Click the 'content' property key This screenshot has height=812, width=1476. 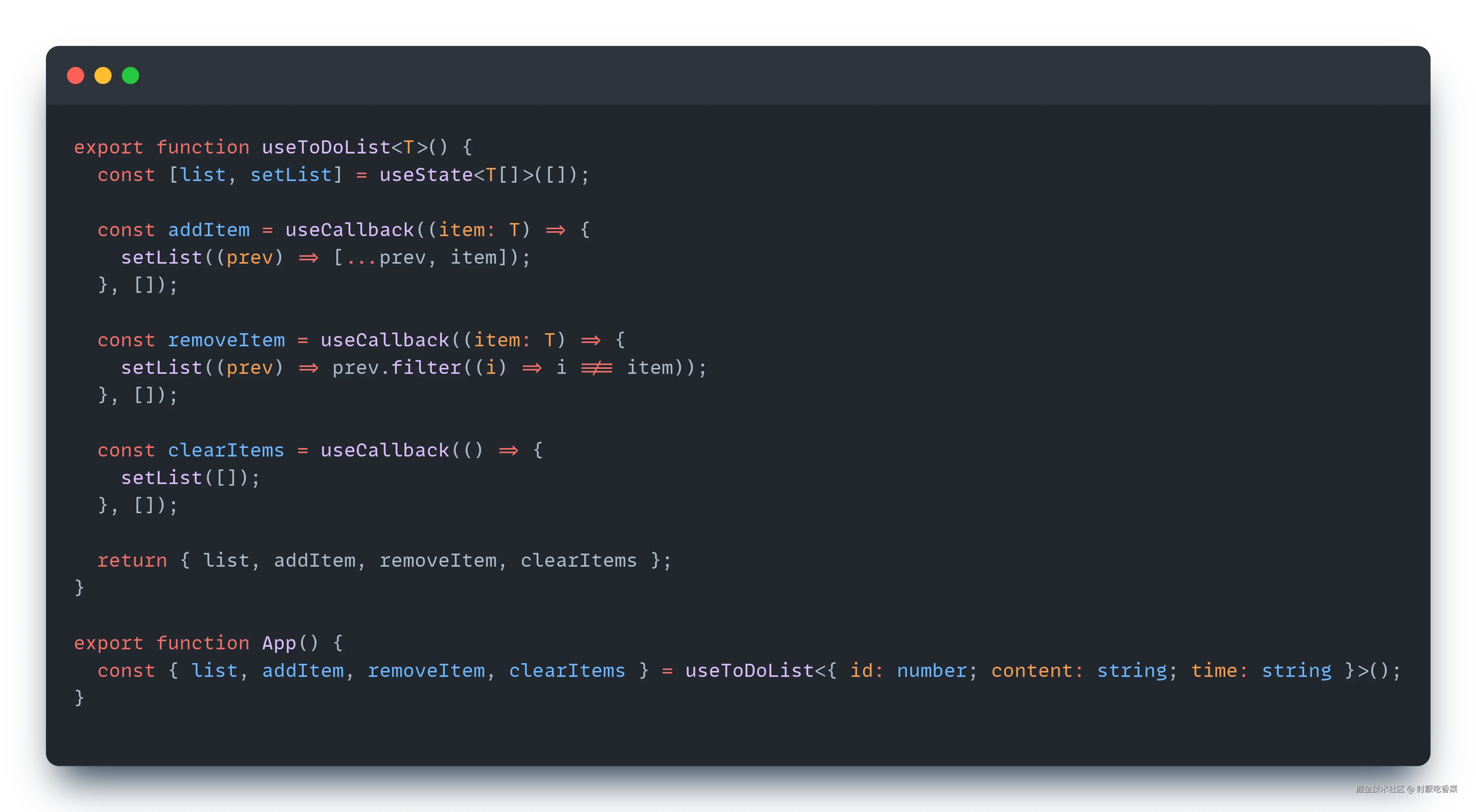click(1031, 671)
